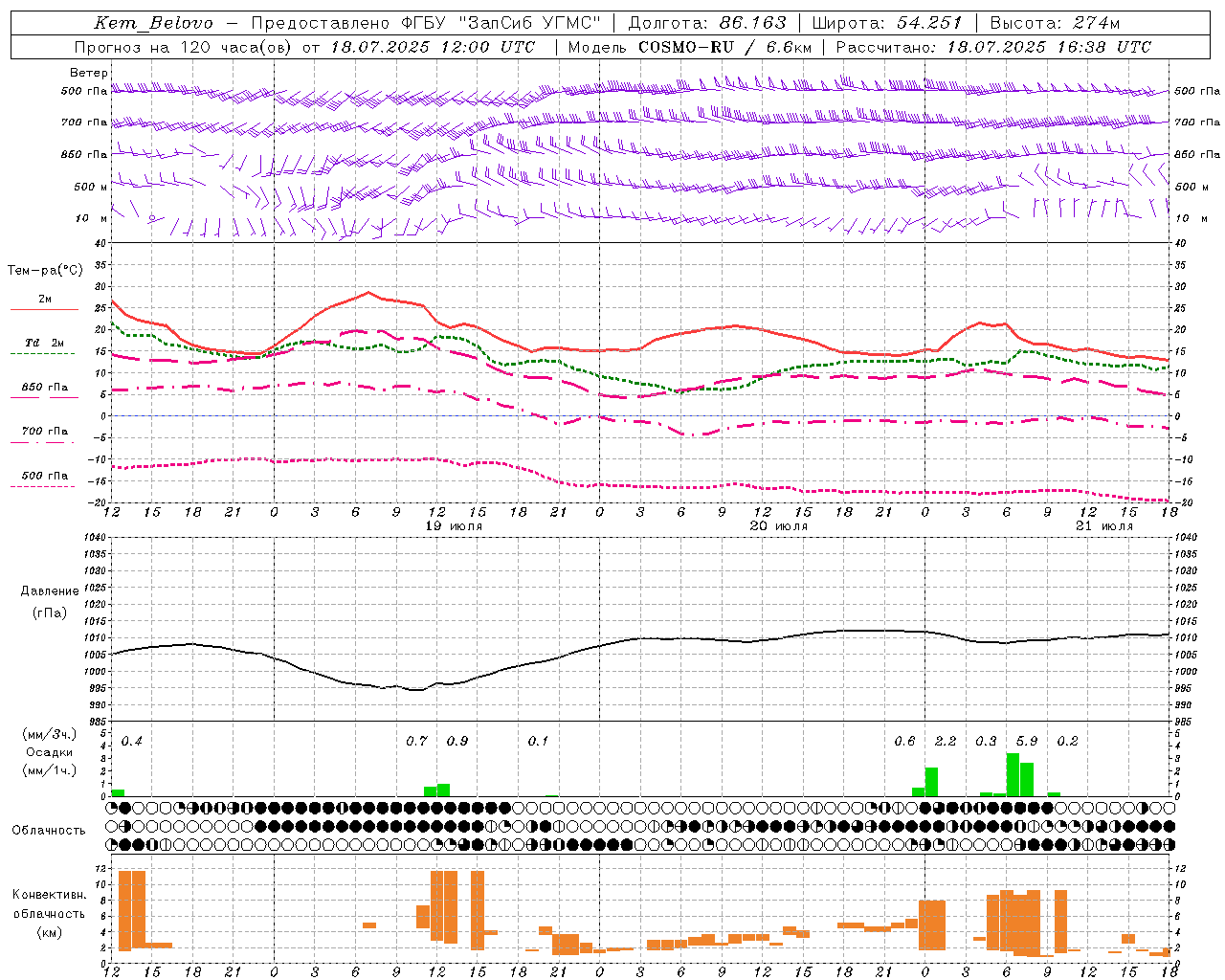Select the text 'Долгота: 86.163'
This screenshot has height=980, width=1225.
706,23
